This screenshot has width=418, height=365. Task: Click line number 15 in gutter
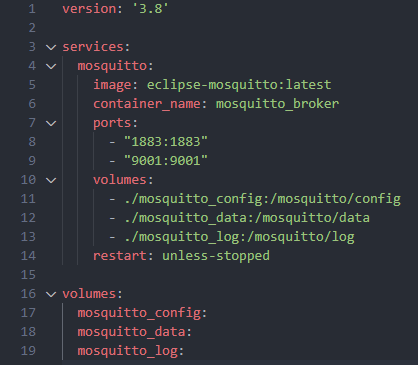28,275
